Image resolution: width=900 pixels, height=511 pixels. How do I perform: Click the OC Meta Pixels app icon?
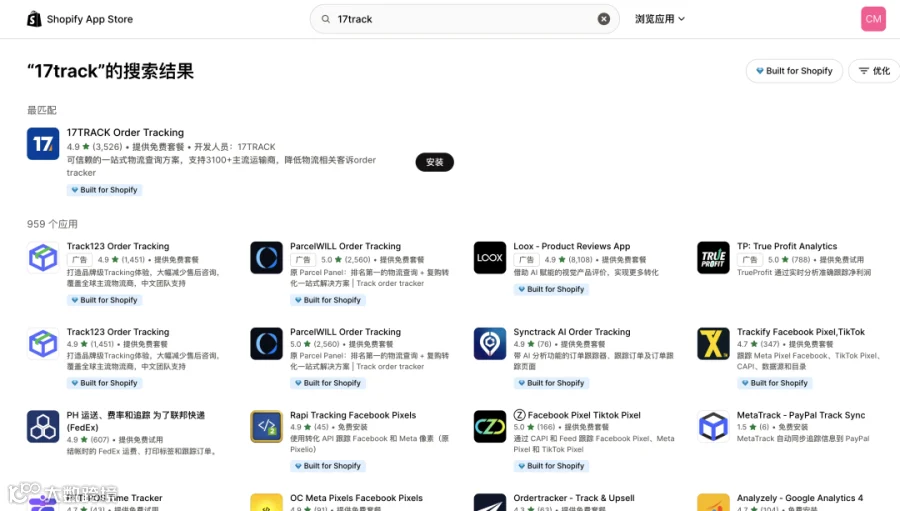click(266, 502)
